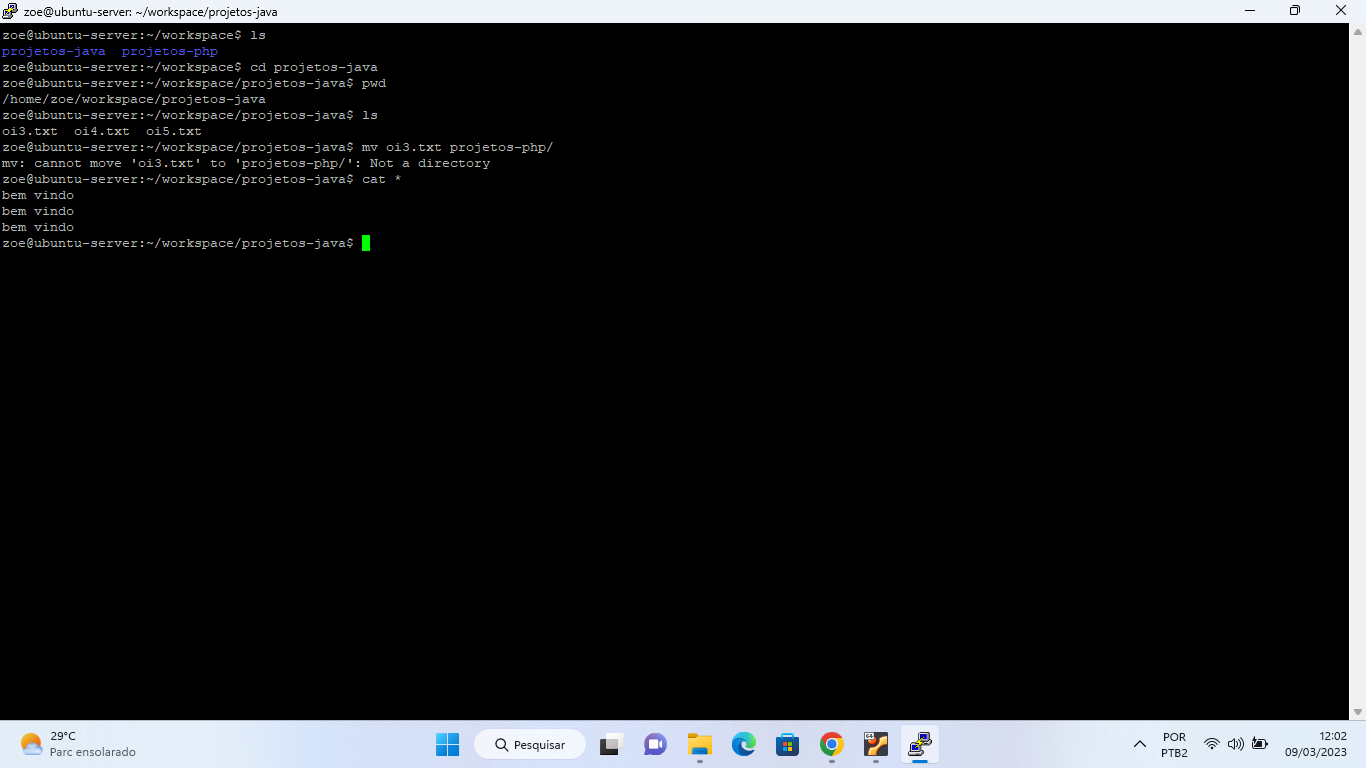The image size is (1366, 768).
Task: Click the window title zoe@ubuntu-server text
Action: pyautogui.click(x=151, y=12)
